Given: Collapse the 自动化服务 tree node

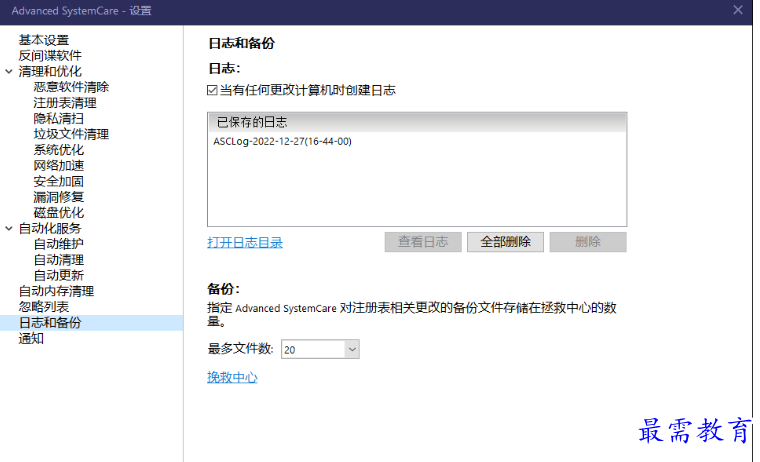Looking at the screenshot, I should click(x=9, y=228).
